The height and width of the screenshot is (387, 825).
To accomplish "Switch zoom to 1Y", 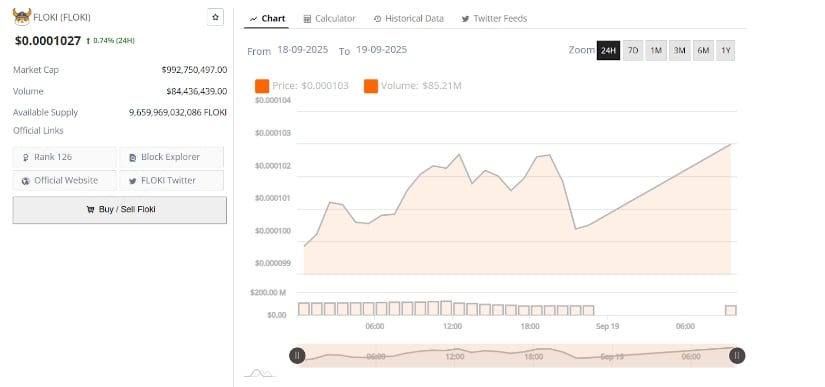I will tap(726, 50).
